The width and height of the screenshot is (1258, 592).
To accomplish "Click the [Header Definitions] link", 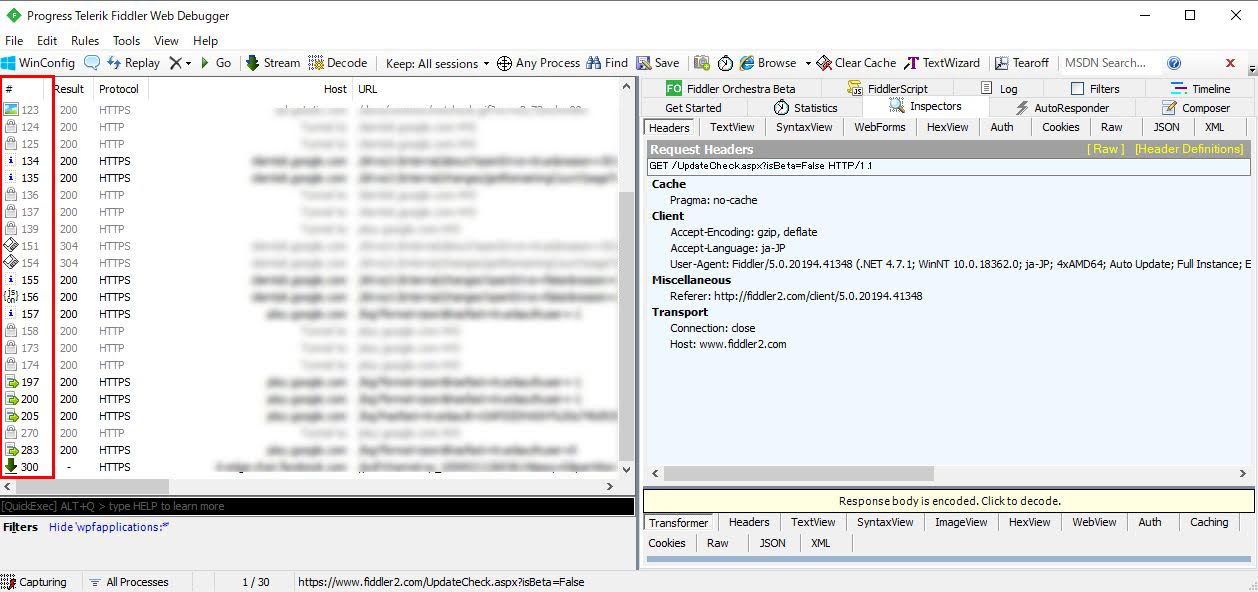I will (x=1189, y=149).
